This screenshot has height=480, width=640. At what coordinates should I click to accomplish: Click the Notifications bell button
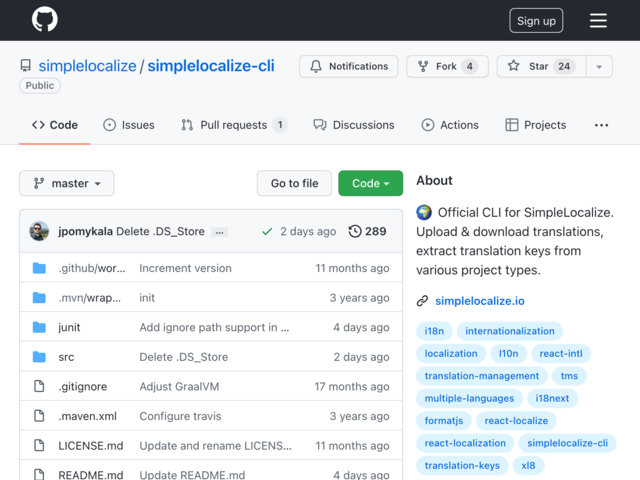pyautogui.click(x=349, y=66)
